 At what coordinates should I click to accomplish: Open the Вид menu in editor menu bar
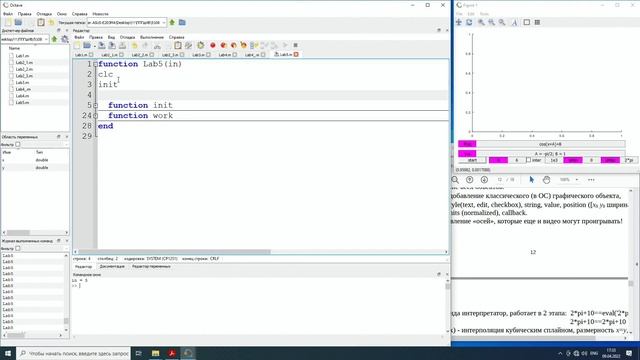coord(111,37)
